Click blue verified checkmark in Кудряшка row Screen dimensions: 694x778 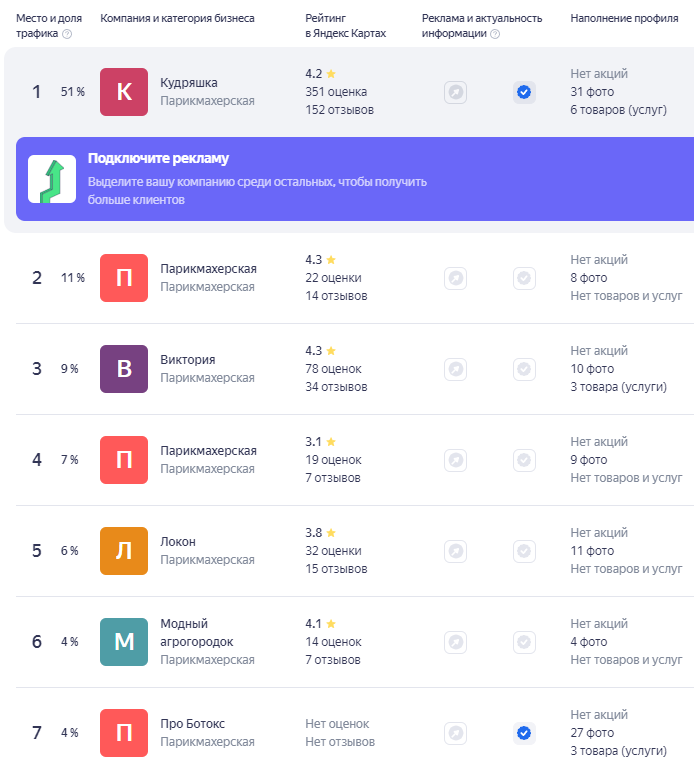(524, 92)
